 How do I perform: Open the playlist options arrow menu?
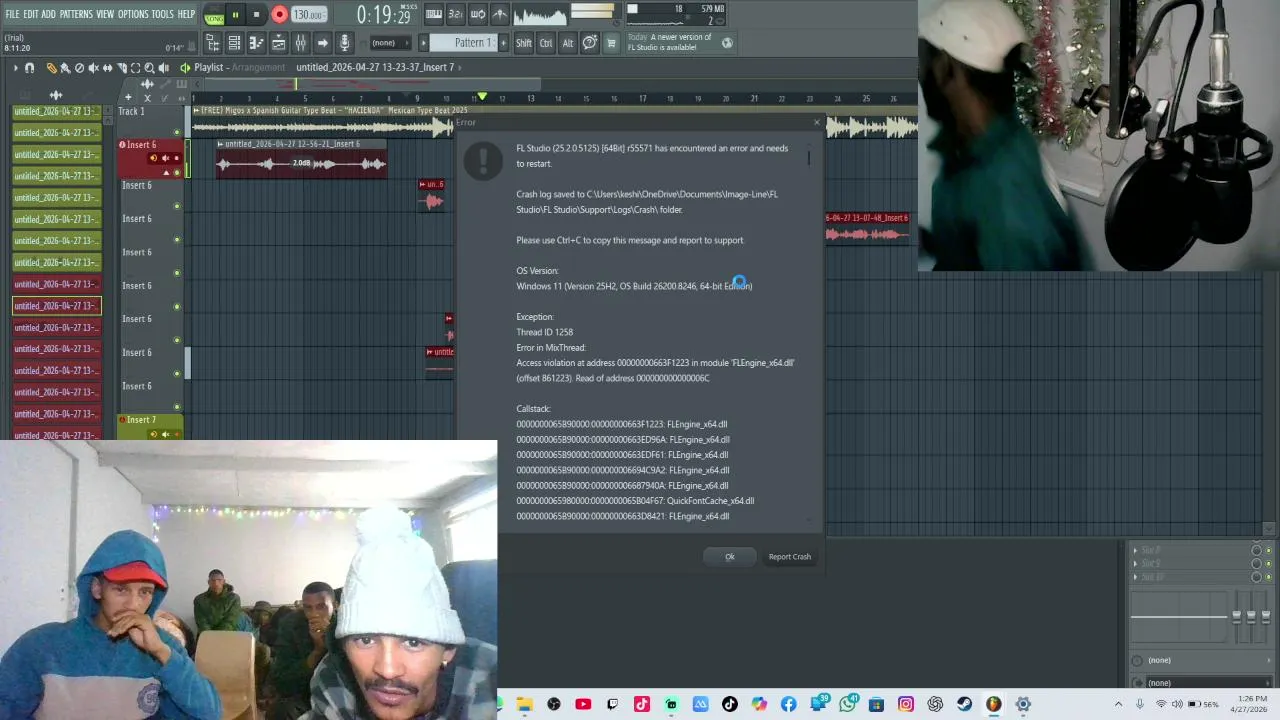[15, 68]
